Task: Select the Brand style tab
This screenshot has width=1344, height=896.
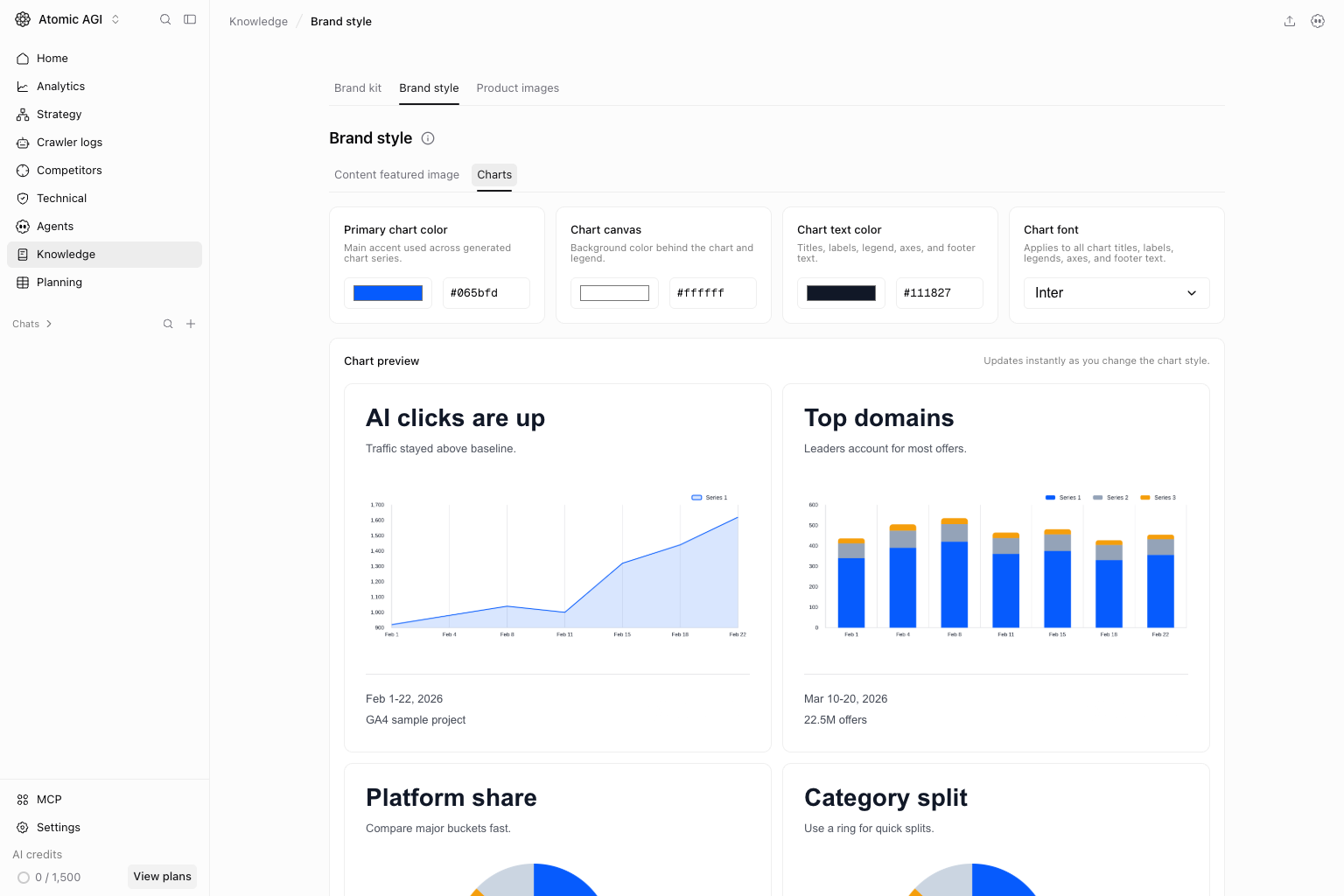Action: pyautogui.click(x=429, y=88)
